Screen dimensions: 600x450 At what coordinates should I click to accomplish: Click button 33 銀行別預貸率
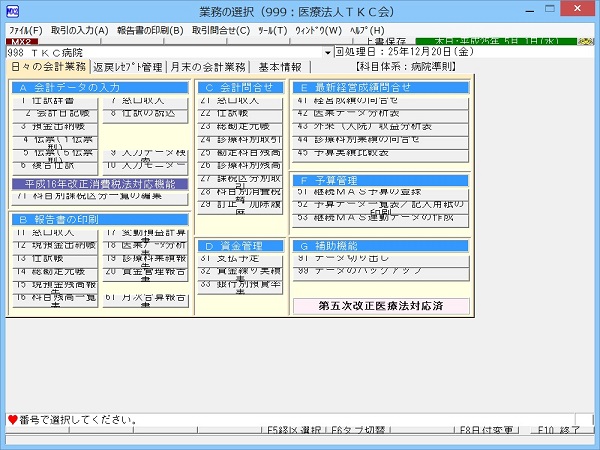coord(240,288)
